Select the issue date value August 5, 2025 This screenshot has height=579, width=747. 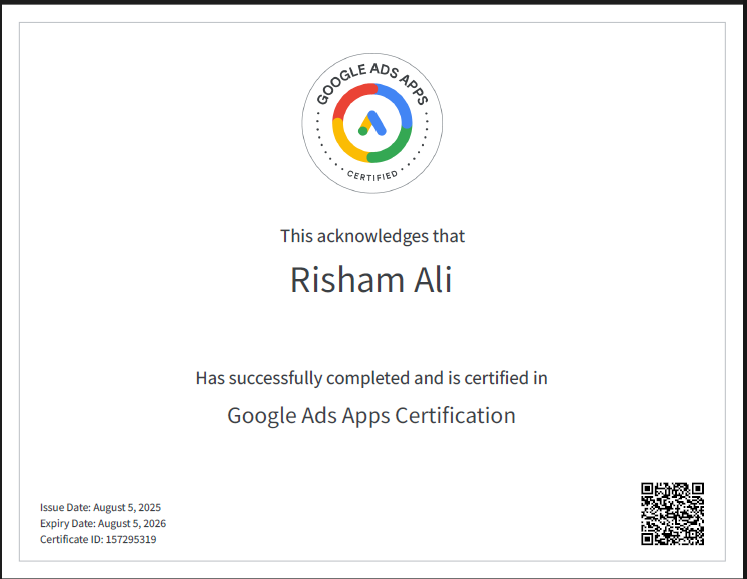coord(128,508)
